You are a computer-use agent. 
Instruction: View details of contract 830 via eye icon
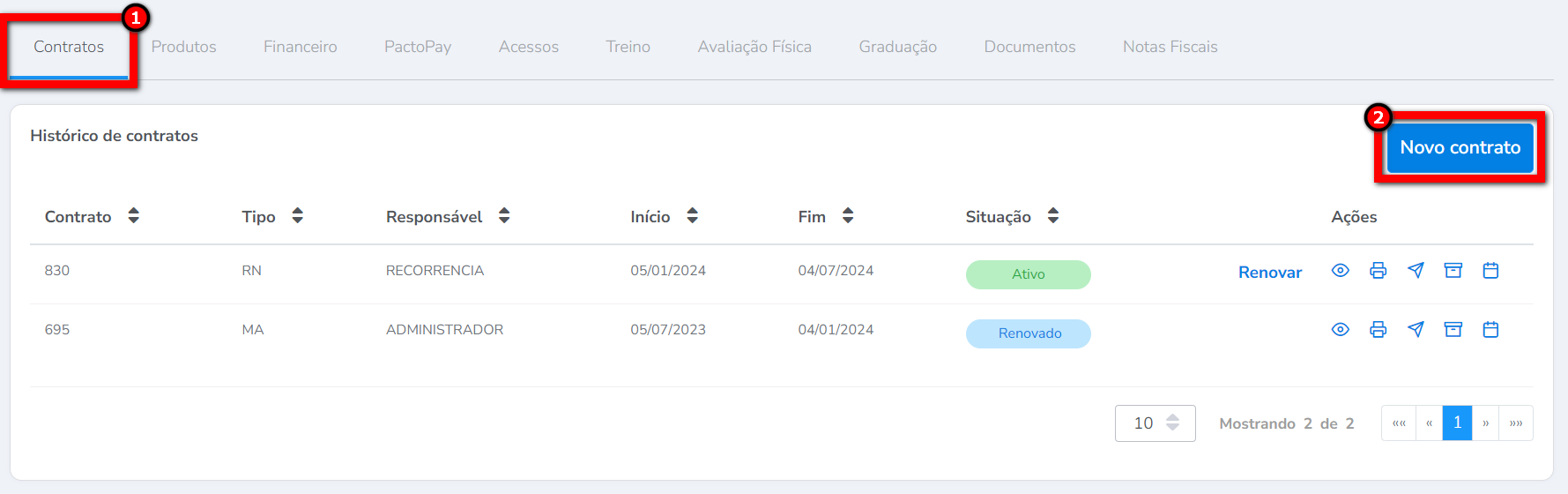(1340, 271)
